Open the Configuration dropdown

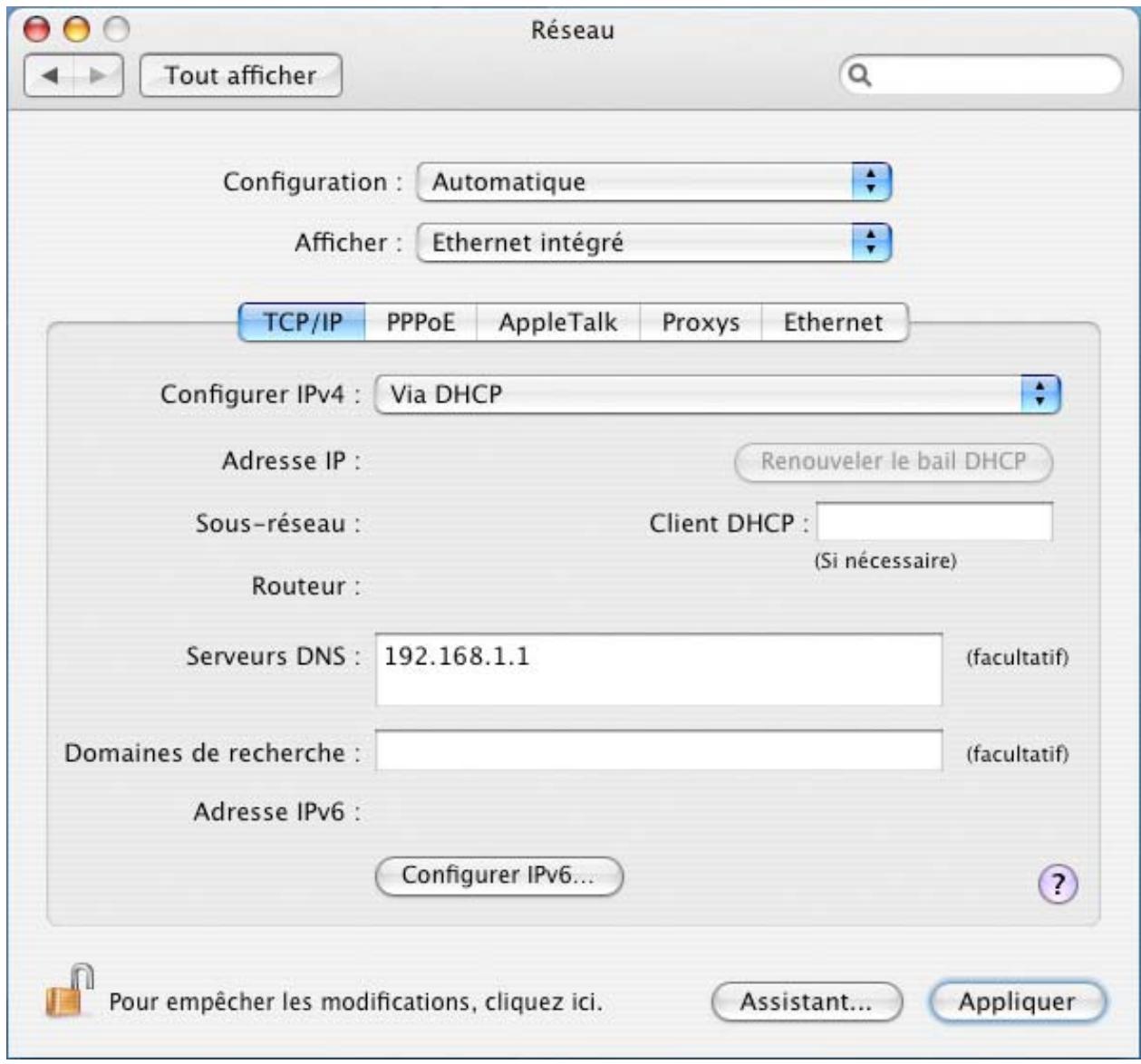coord(653,181)
